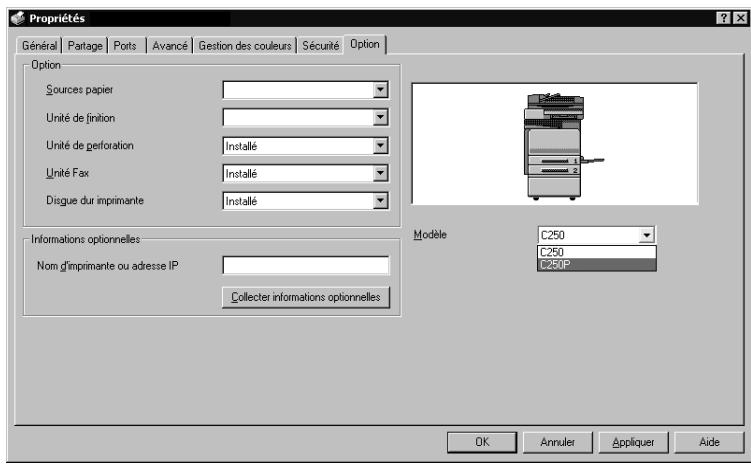Viewport: 751px width, 465px height.
Task: Expand the Sources papier dropdown
Action: [380, 90]
